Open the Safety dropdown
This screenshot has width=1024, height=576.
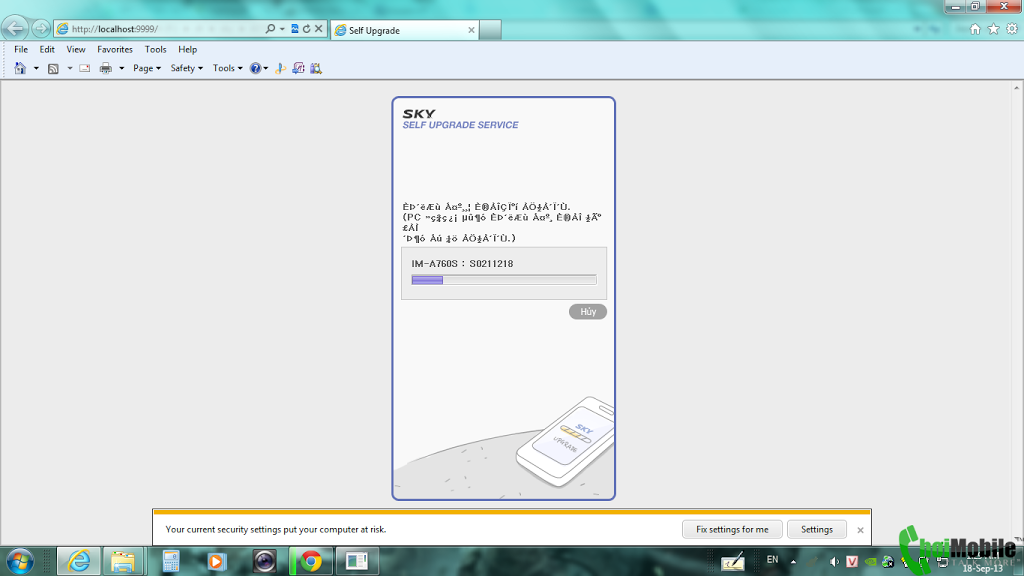click(187, 68)
